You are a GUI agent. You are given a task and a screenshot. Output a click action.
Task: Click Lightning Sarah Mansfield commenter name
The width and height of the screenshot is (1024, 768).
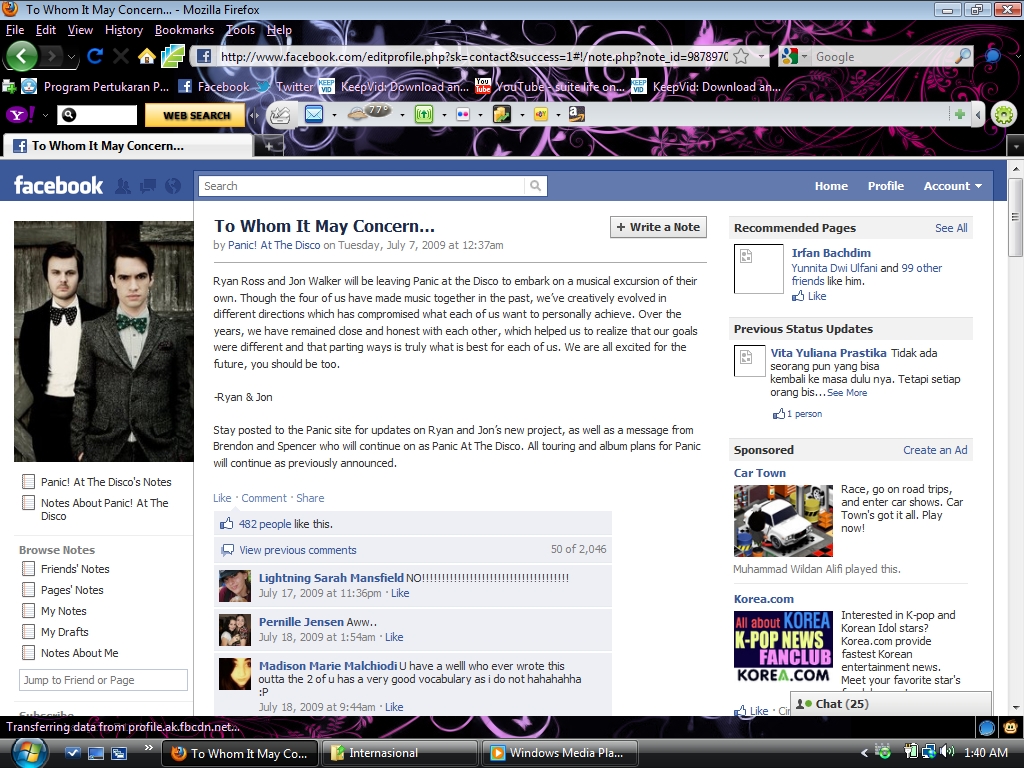[x=331, y=578]
